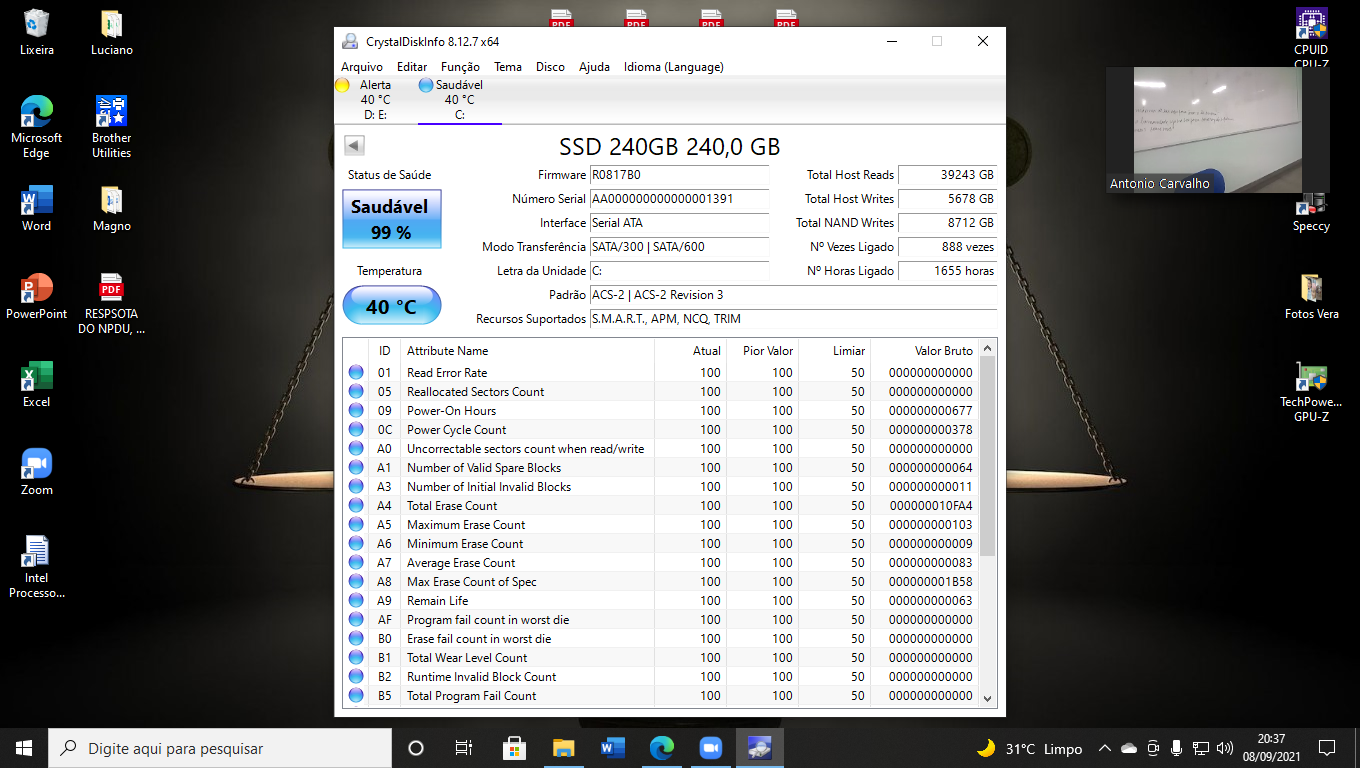Open the TechPowerUp GPU-Z desktop icon

click(x=1311, y=391)
